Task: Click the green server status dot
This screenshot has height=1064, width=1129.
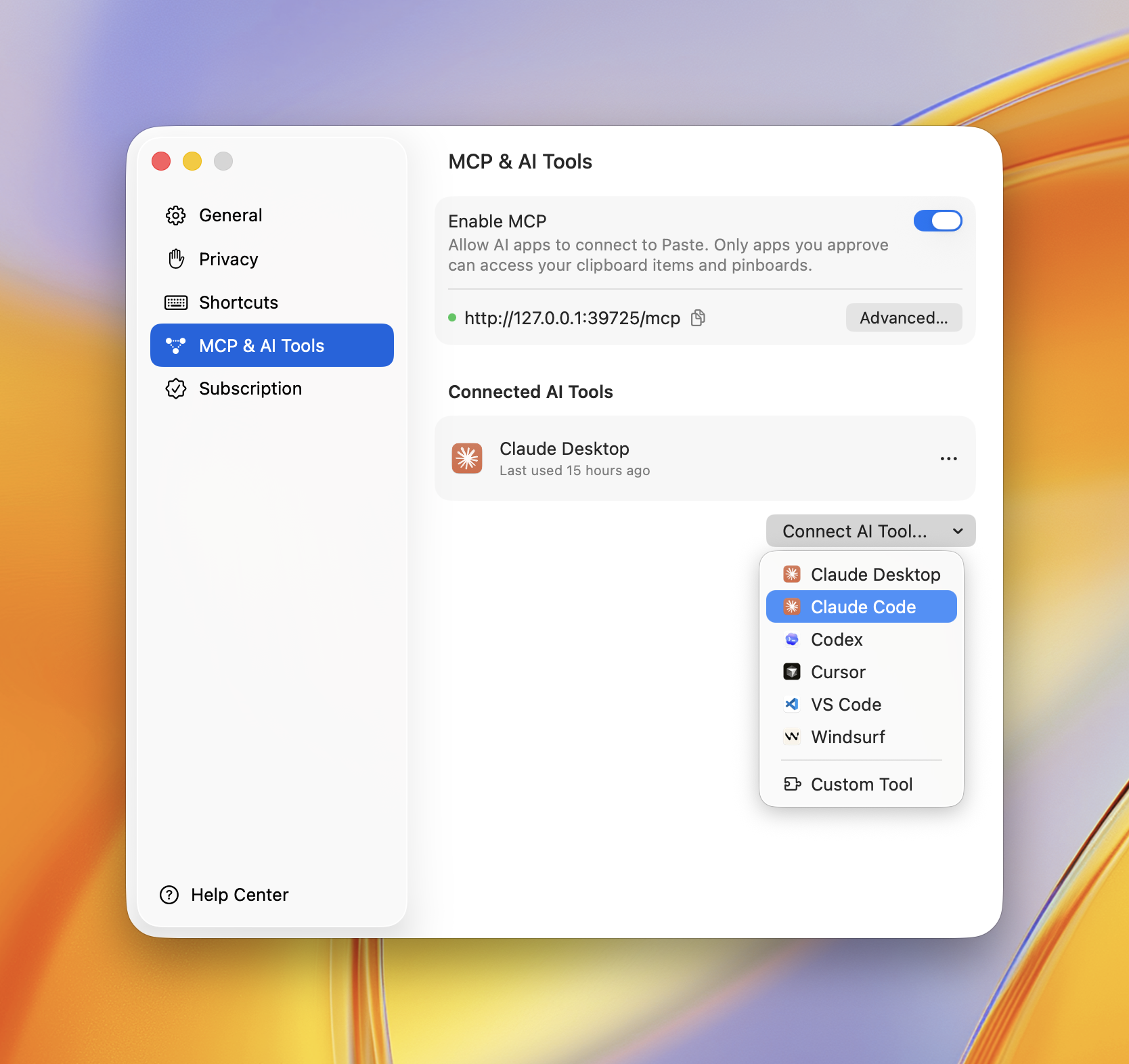Action: pos(452,317)
